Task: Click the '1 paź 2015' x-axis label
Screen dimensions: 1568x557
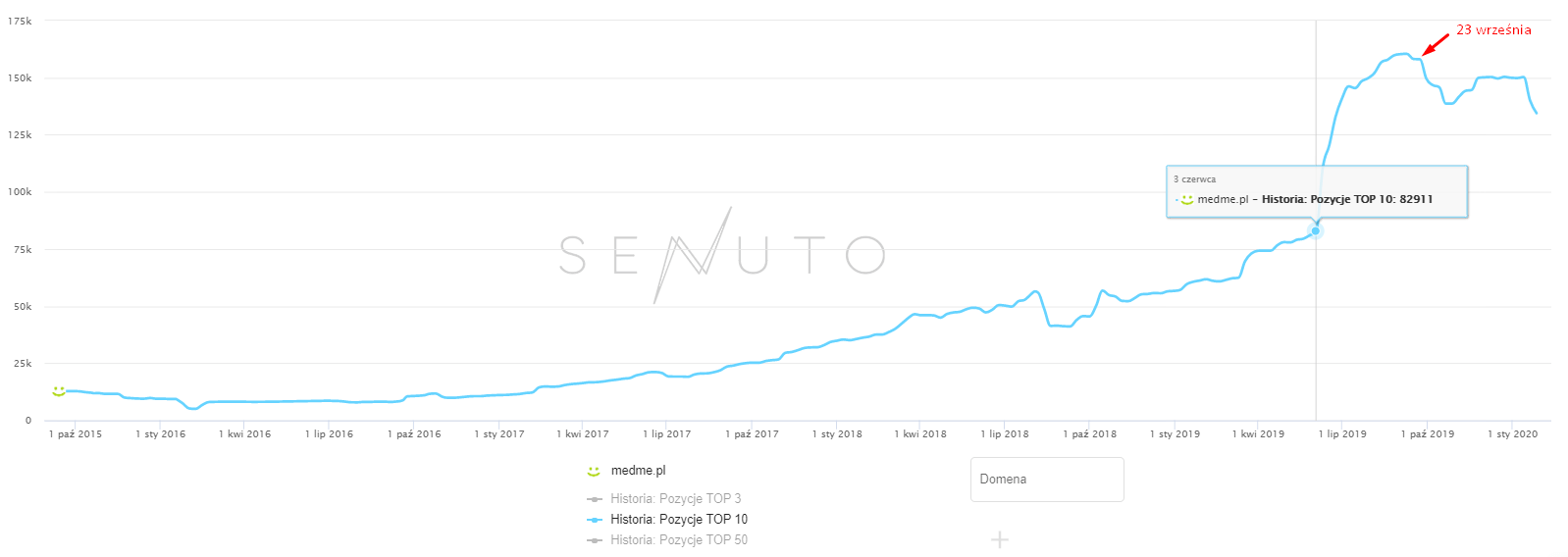Action: pyautogui.click(x=76, y=433)
